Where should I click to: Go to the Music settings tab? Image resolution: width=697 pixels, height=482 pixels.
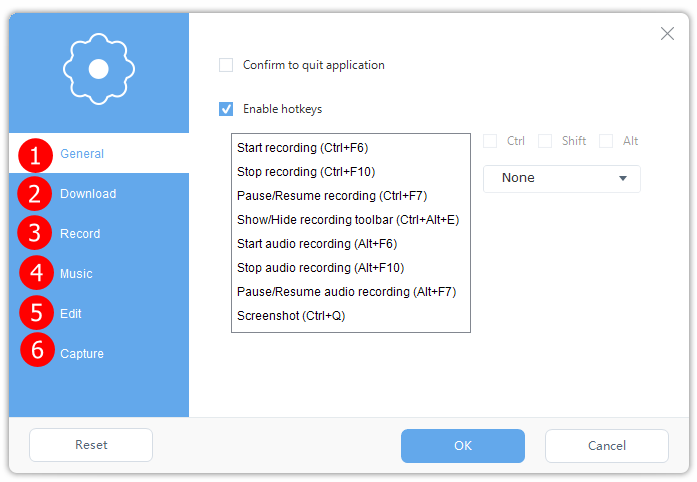coord(99,273)
